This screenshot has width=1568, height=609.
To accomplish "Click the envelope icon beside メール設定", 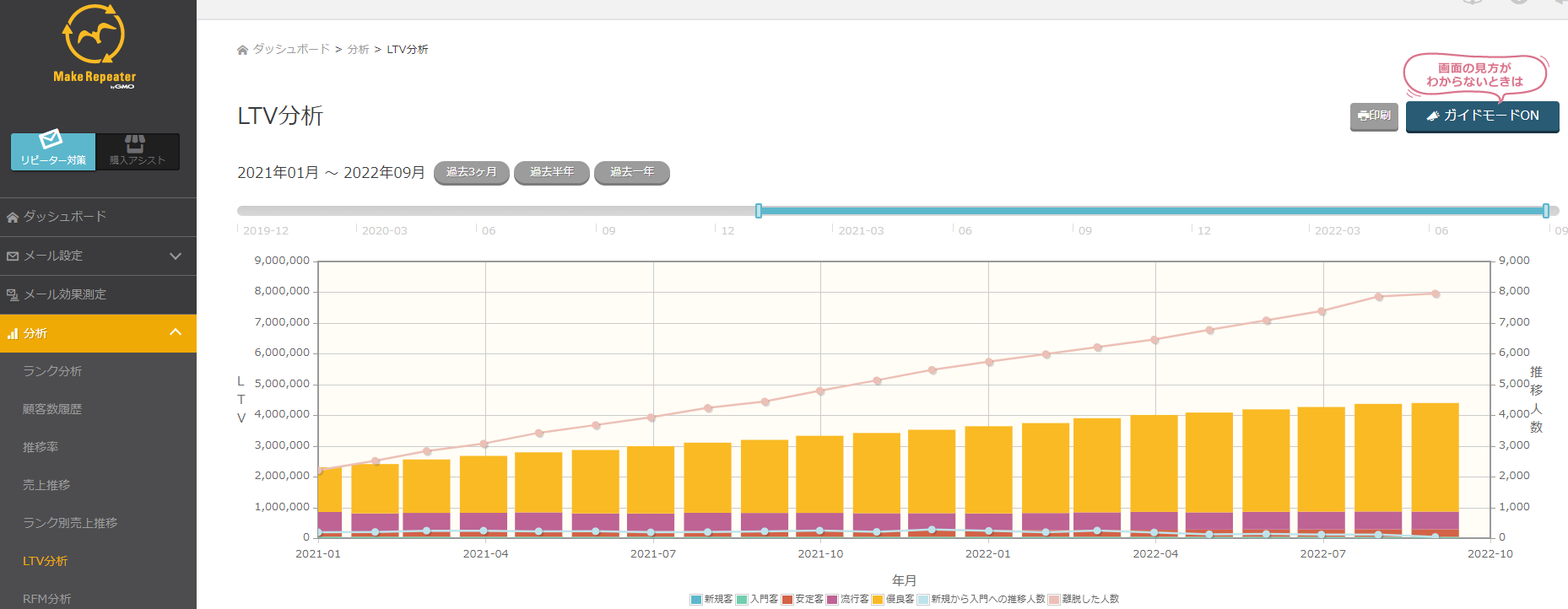I will coord(13,256).
